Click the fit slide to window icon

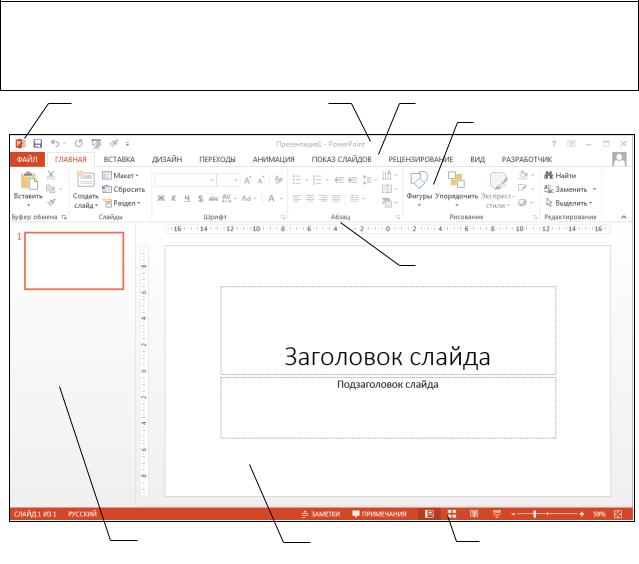tap(618, 514)
